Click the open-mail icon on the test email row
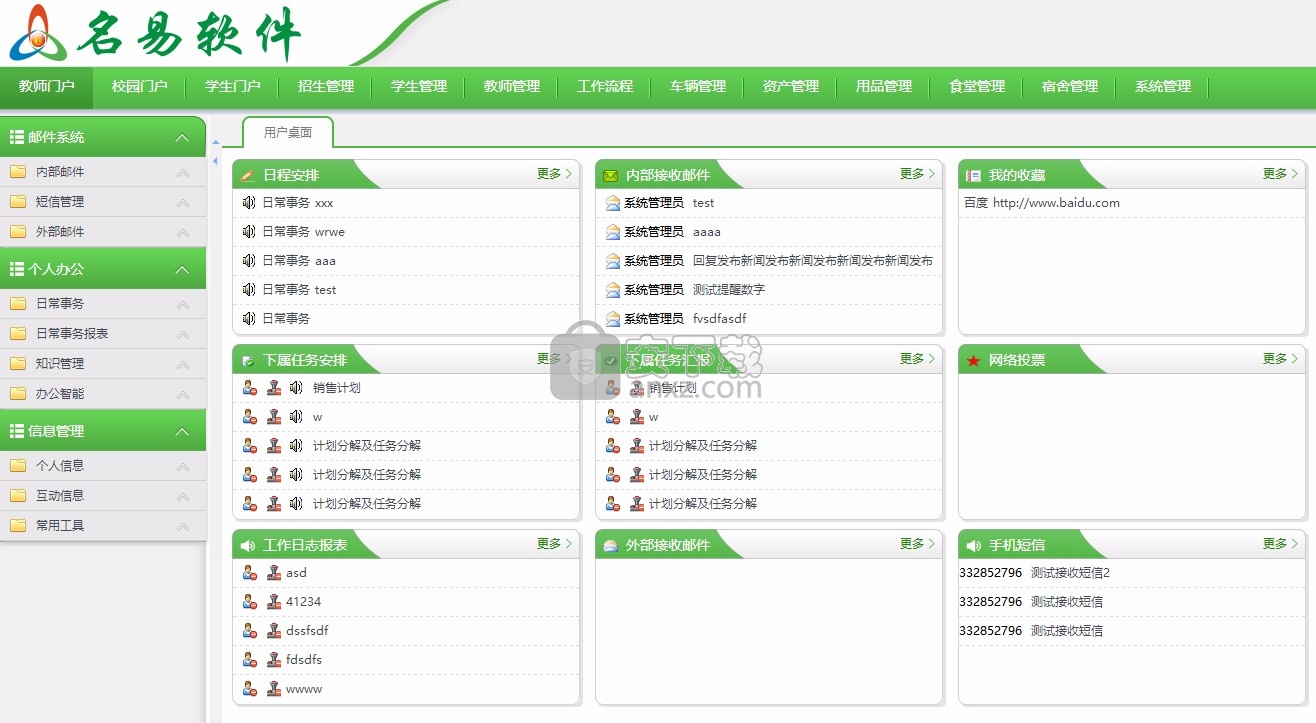 [613, 202]
